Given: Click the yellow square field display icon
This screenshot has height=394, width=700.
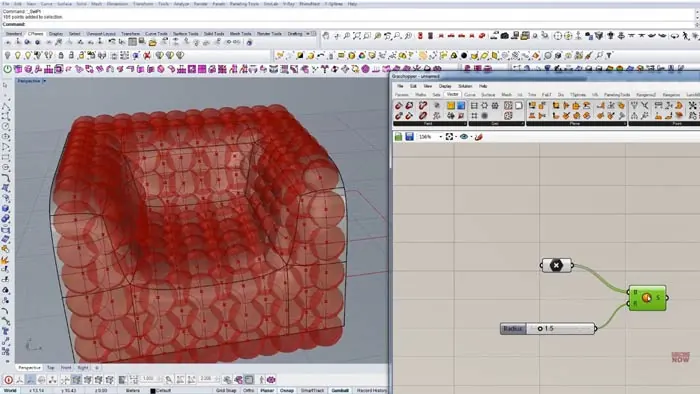Looking at the screenshot, I should coord(450,106).
